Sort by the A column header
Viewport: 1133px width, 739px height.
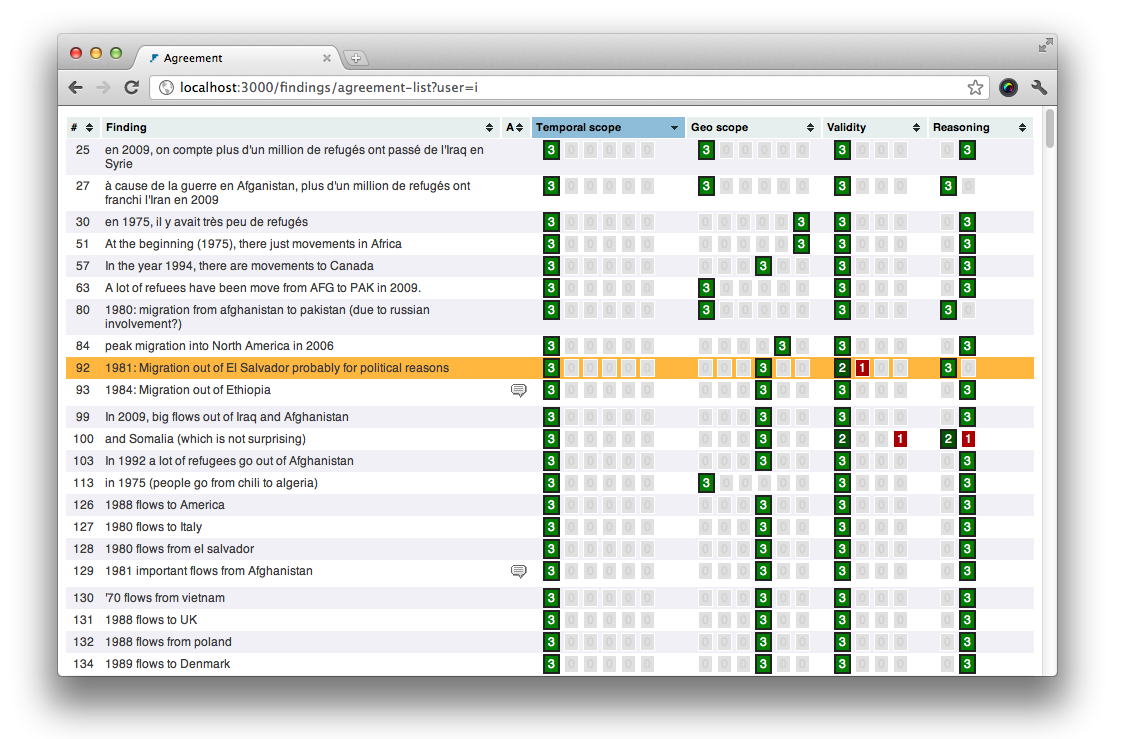[x=514, y=127]
